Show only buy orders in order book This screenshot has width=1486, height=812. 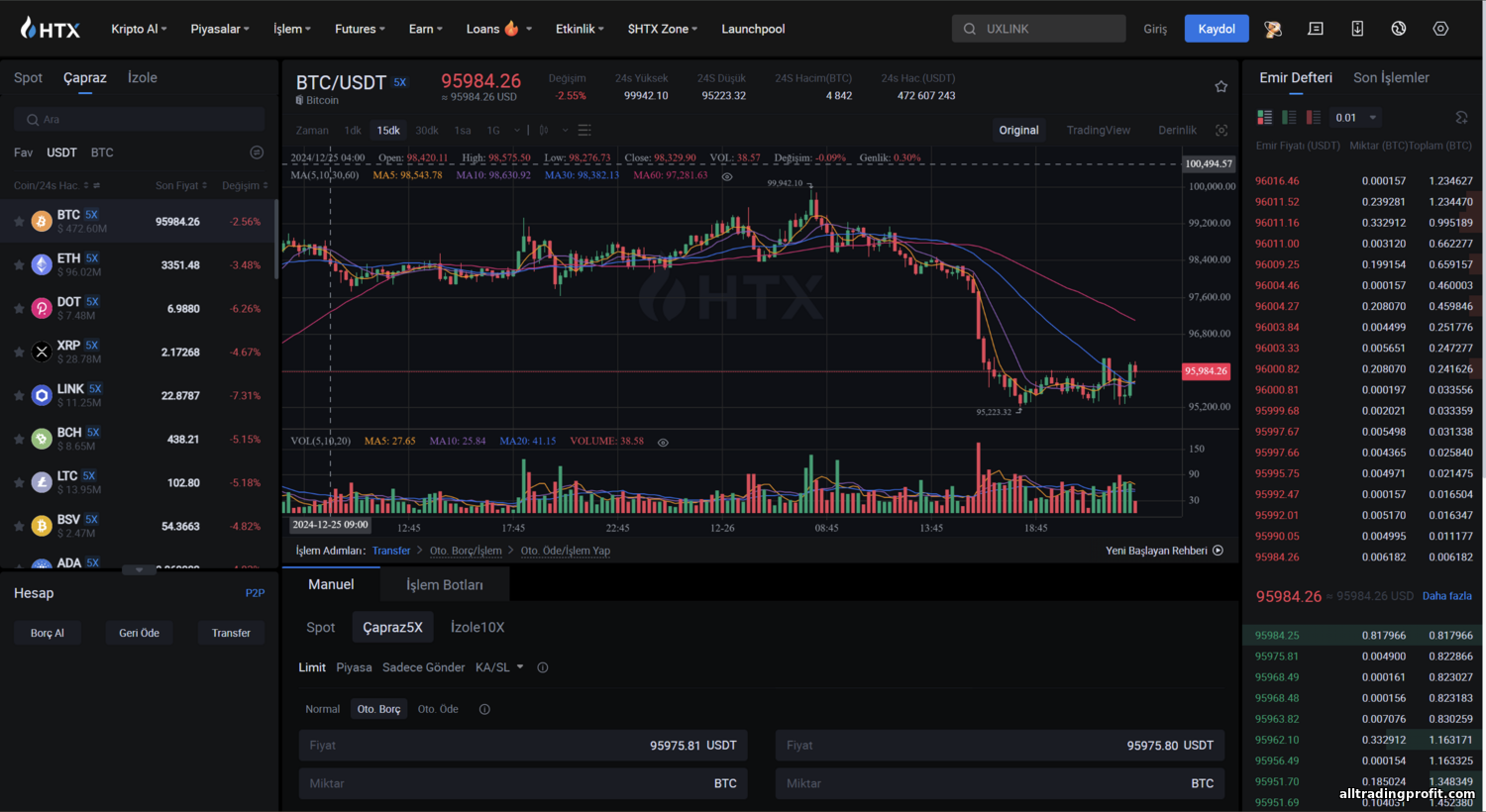pyautogui.click(x=1289, y=117)
